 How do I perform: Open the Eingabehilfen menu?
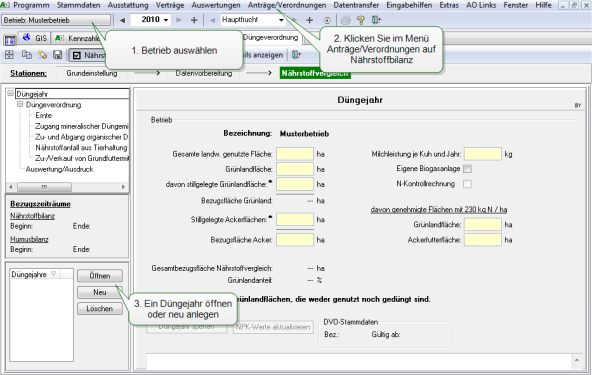click(x=409, y=5)
